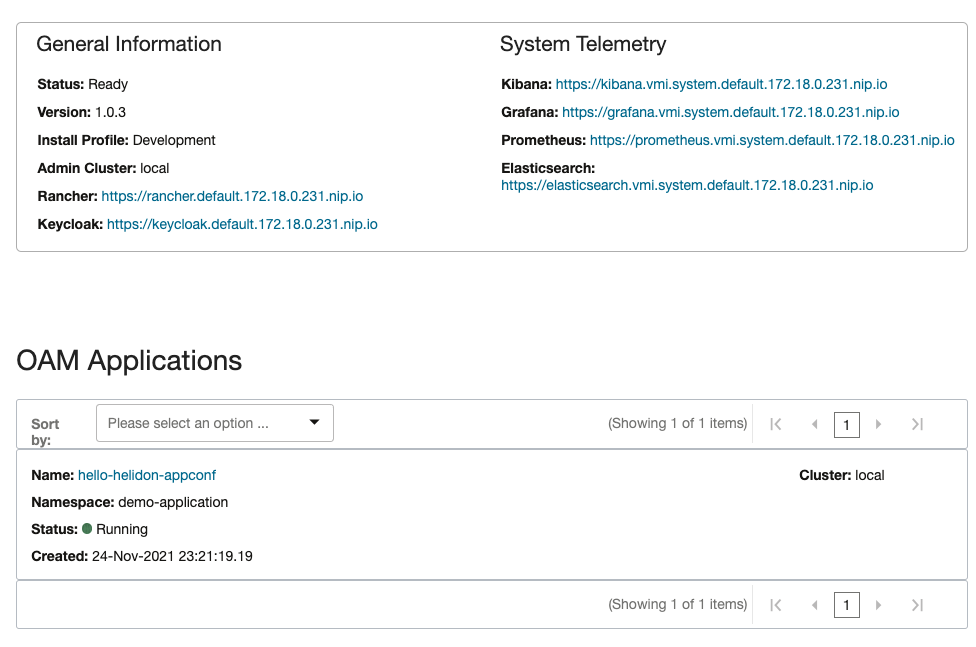This screenshot has height=647, width=976.
Task: Go to first page in bottom pagination
Action: (x=776, y=605)
